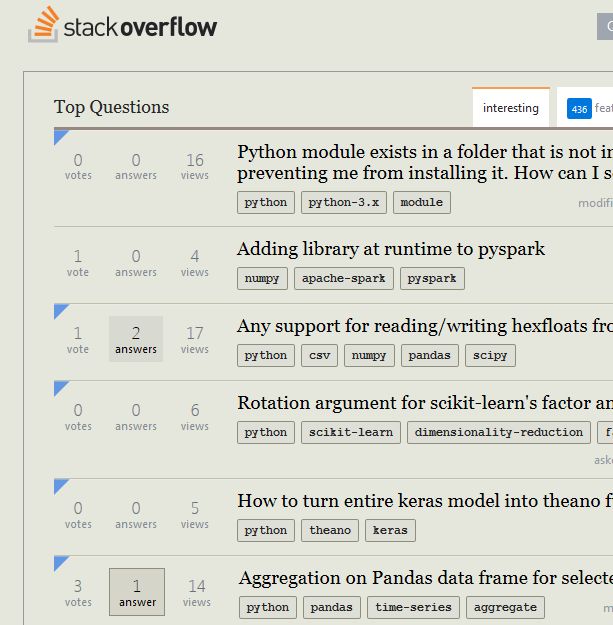Open the featured tab with 436 badge
This screenshot has width=613, height=625.
585,108
